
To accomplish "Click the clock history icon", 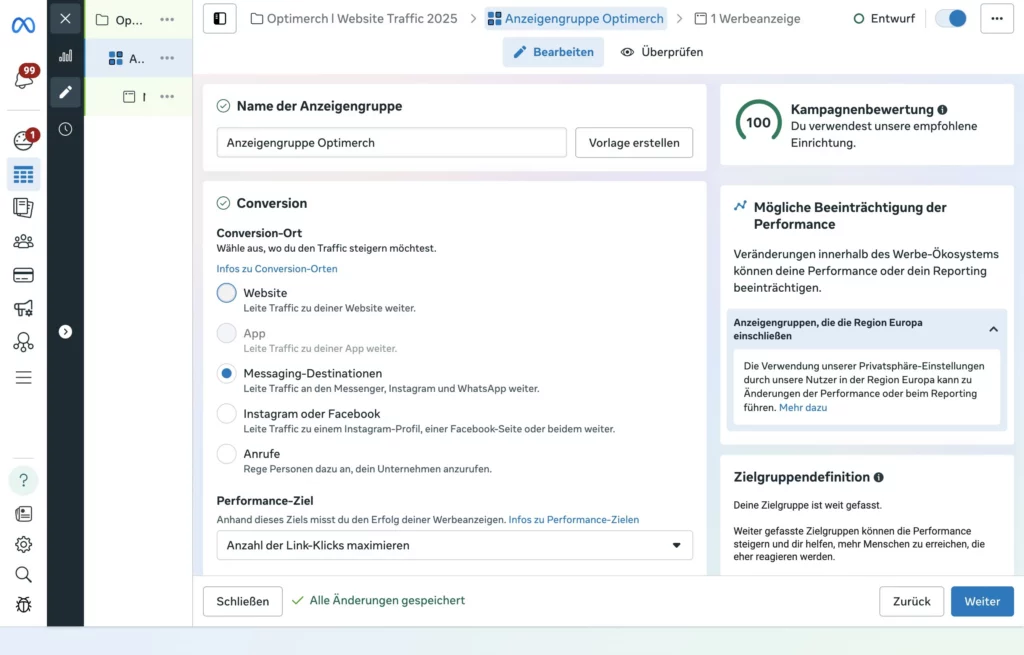I will pyautogui.click(x=65, y=129).
